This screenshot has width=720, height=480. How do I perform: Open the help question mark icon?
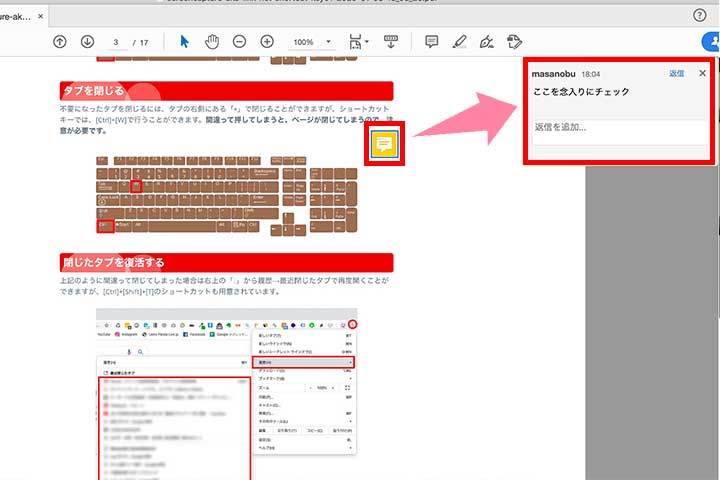click(700, 15)
